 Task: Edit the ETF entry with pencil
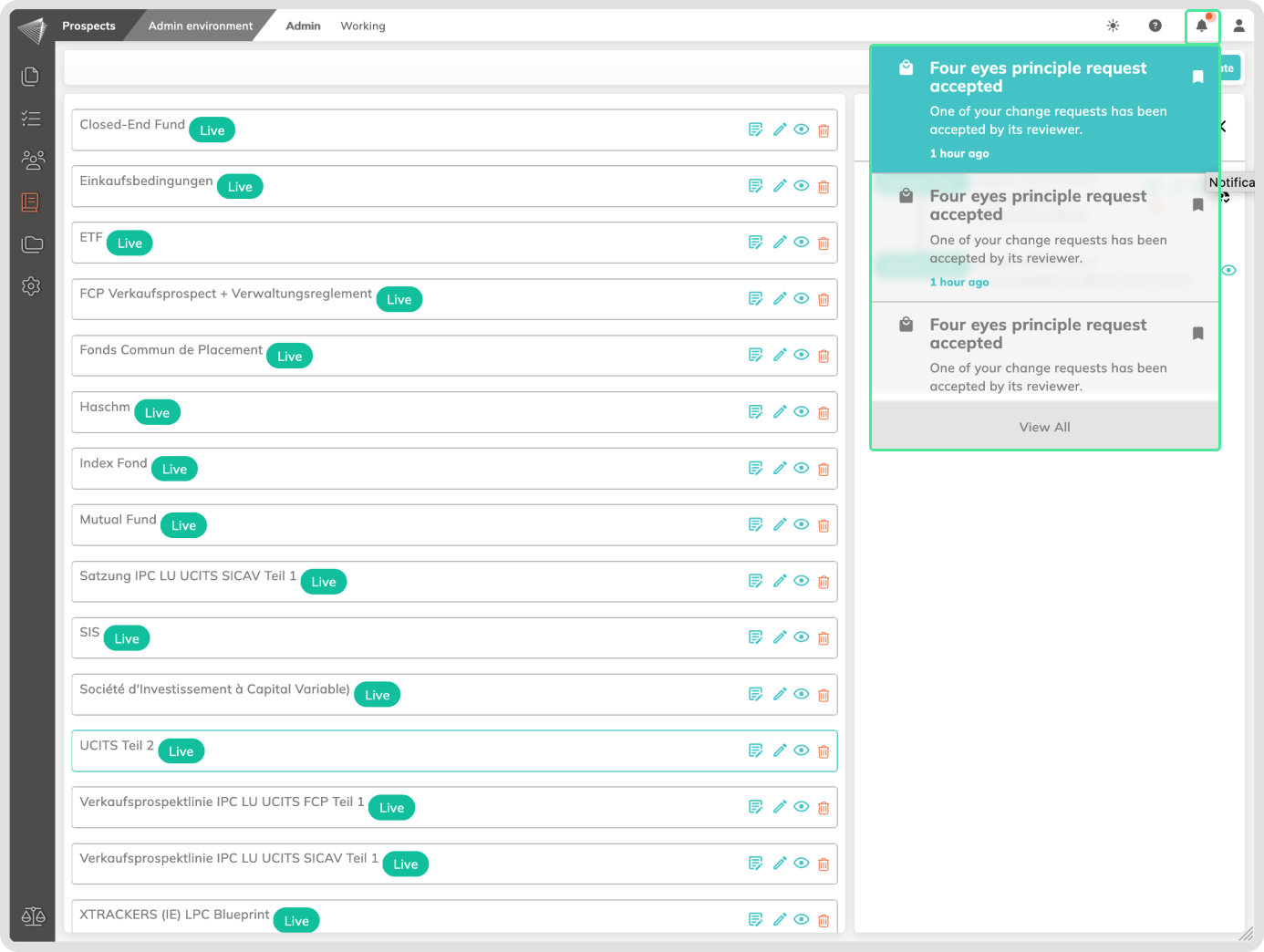tap(780, 243)
